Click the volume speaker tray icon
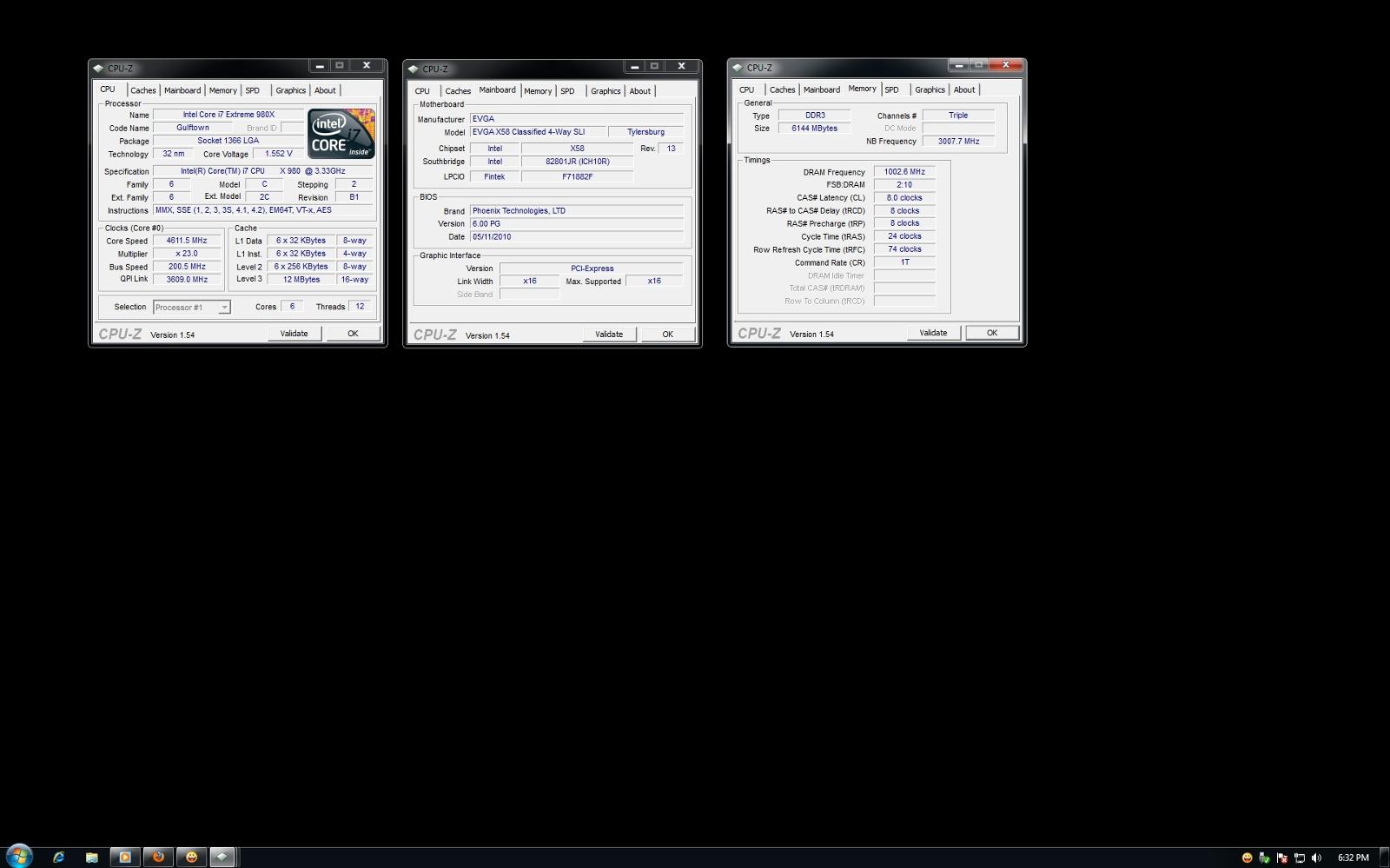The image size is (1390, 868). [1317, 858]
